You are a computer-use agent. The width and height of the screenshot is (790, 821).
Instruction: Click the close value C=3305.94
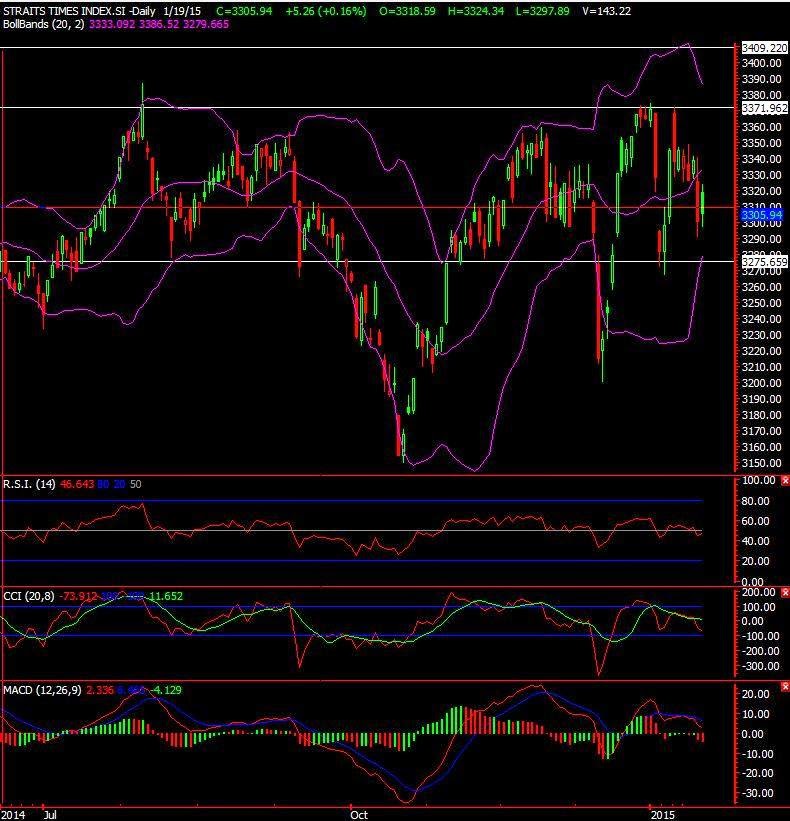(x=244, y=11)
